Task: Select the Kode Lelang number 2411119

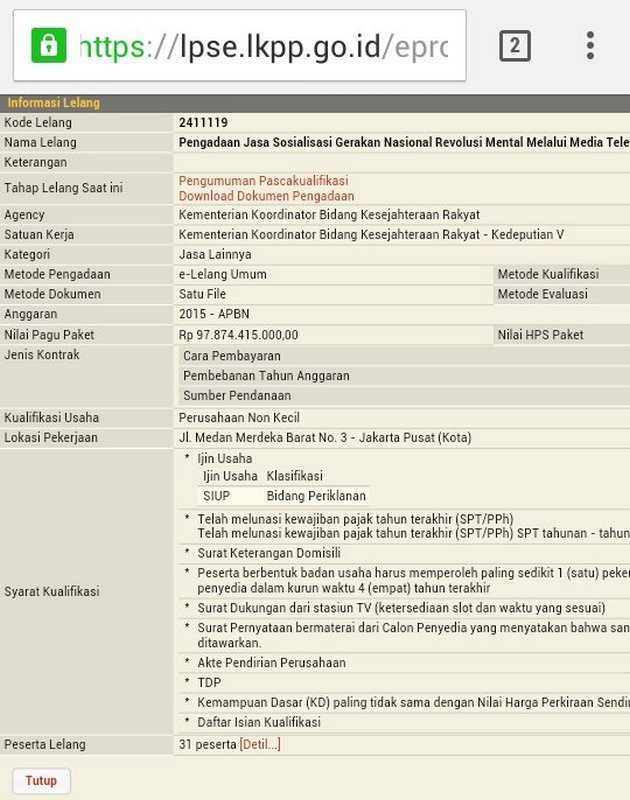Action: pos(203,122)
